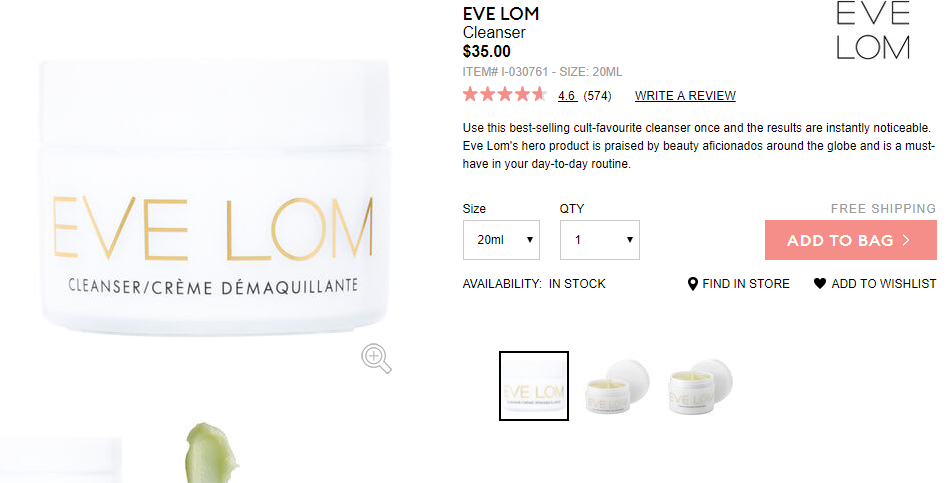Click the magnifier zoom icon on product image

pyautogui.click(x=376, y=358)
